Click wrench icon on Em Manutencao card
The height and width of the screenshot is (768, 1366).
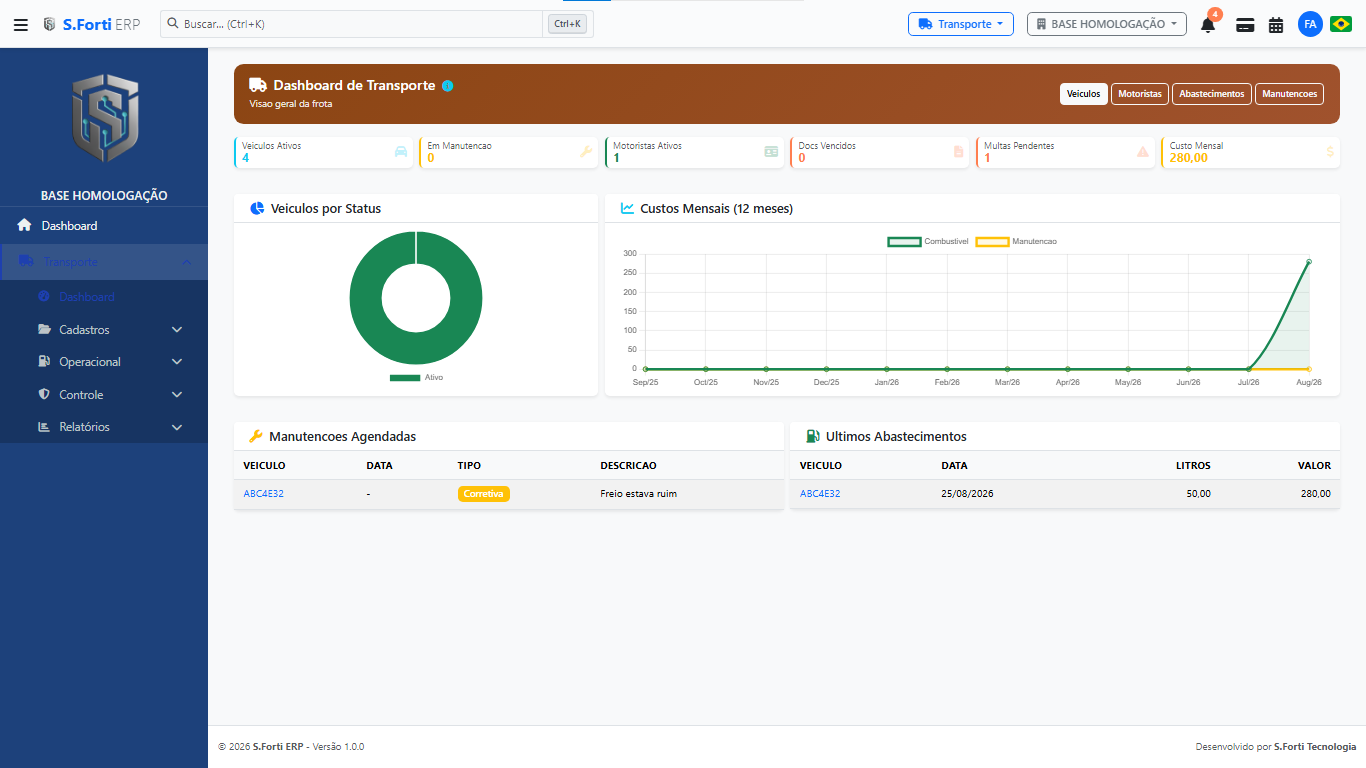[586, 152]
